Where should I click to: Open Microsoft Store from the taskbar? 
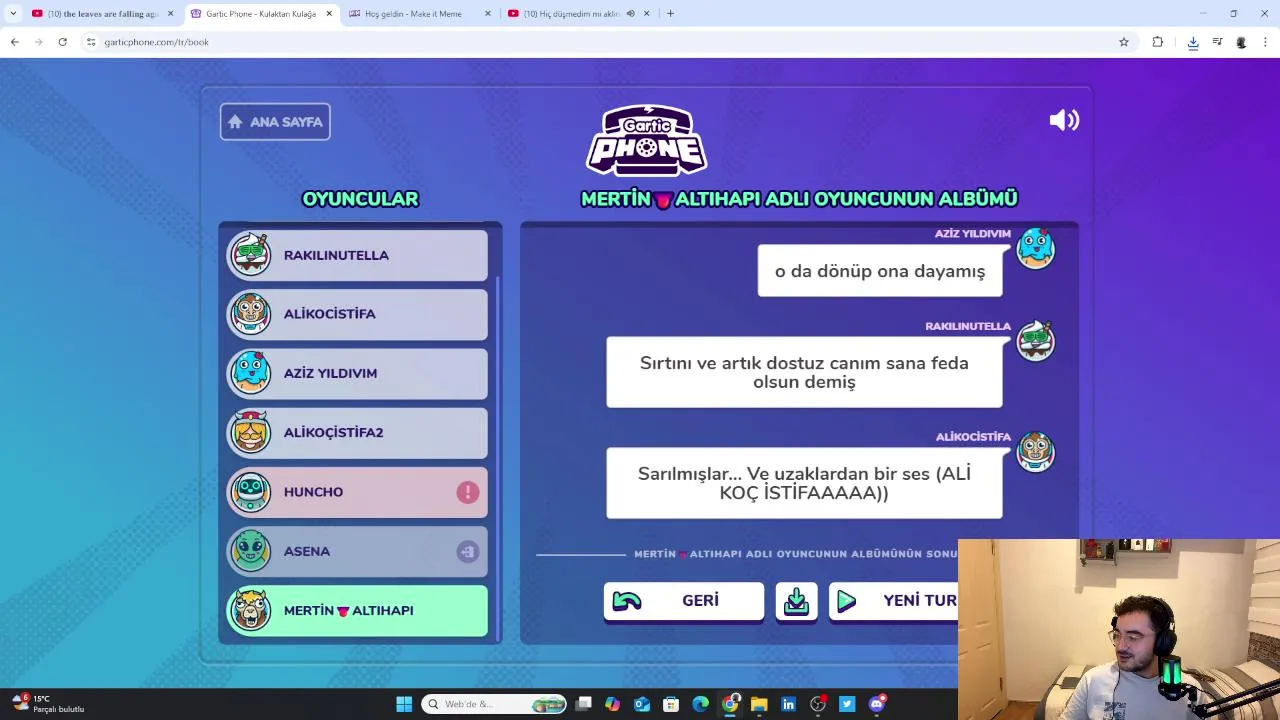pyautogui.click(x=671, y=704)
